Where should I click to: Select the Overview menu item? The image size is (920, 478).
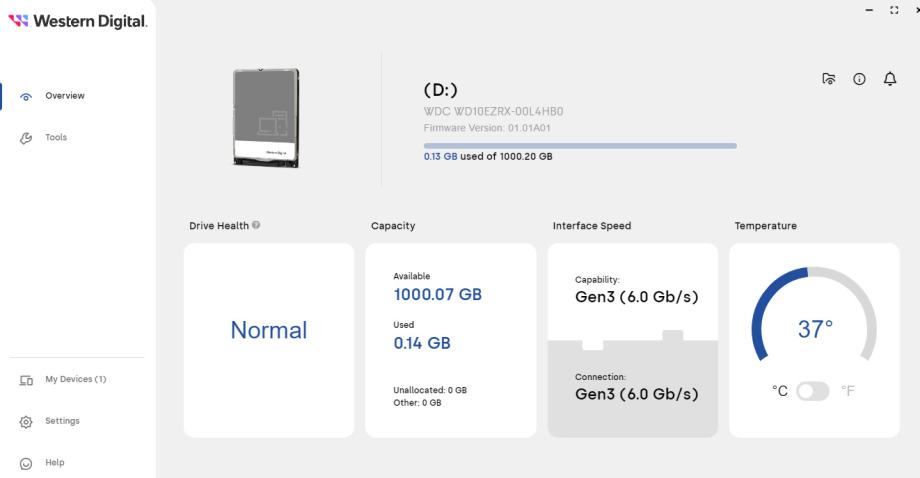[x=65, y=96]
